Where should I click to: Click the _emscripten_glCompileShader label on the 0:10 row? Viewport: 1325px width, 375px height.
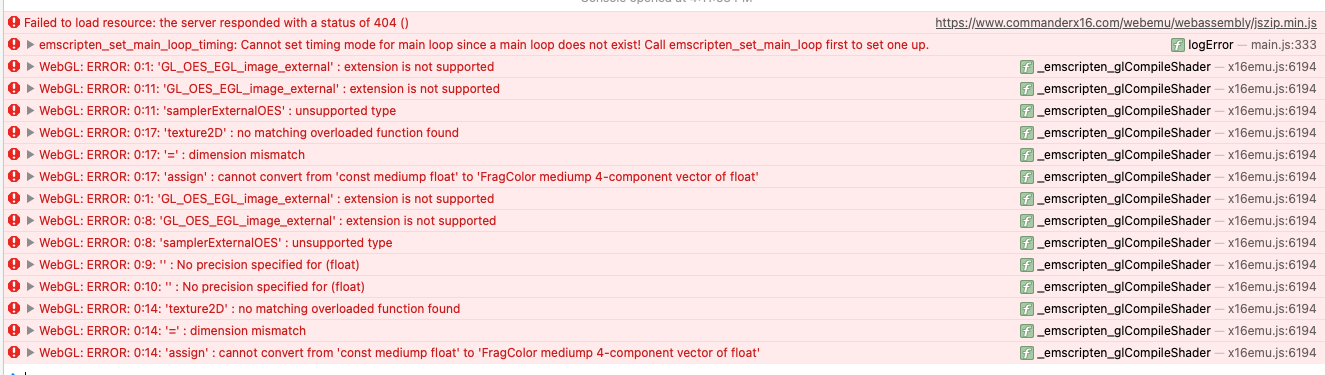(1124, 287)
